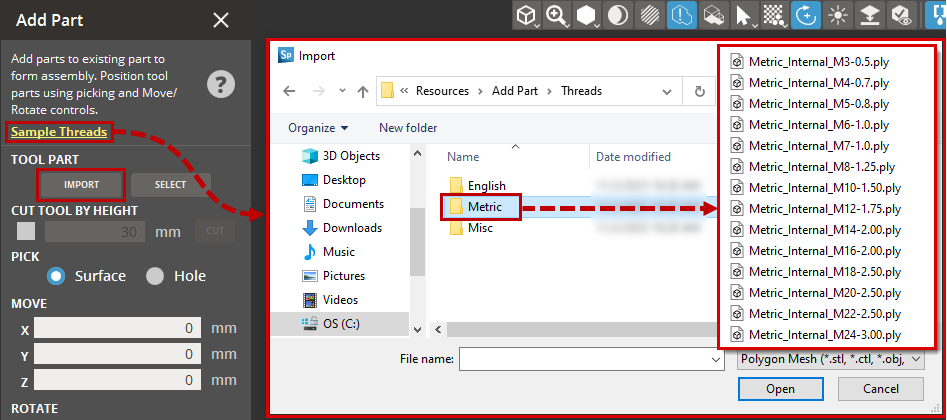Click the IMPORT tool part button
Image resolution: width=947 pixels, height=420 pixels.
[x=81, y=185]
